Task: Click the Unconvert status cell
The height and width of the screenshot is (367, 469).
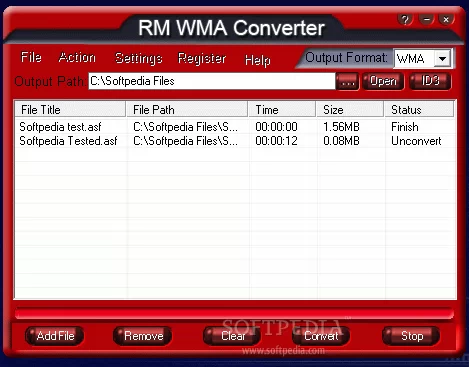Action: (416, 141)
